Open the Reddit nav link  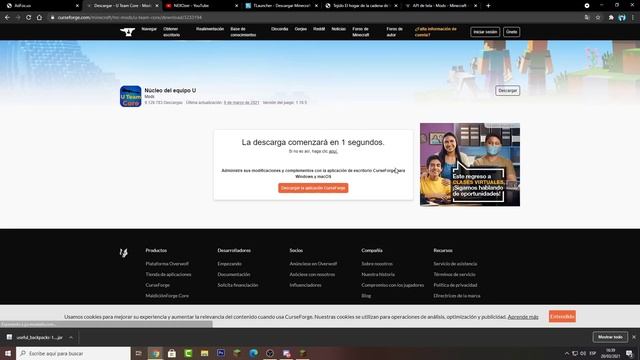pyautogui.click(x=319, y=29)
